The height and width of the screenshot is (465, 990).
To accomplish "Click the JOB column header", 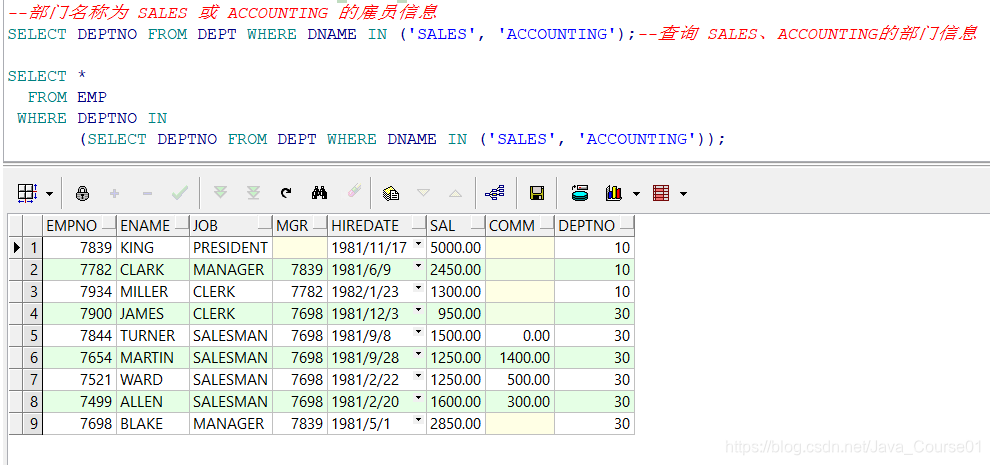I will (x=231, y=226).
